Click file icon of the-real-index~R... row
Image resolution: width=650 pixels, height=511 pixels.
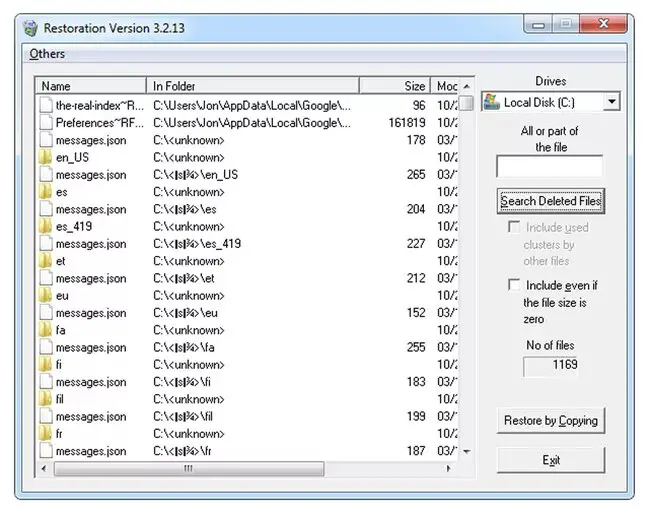click(46, 105)
